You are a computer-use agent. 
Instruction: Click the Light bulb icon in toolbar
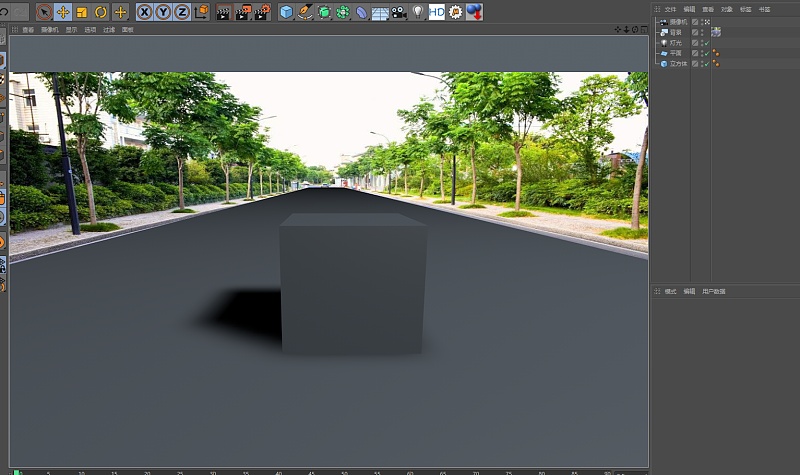(x=418, y=12)
